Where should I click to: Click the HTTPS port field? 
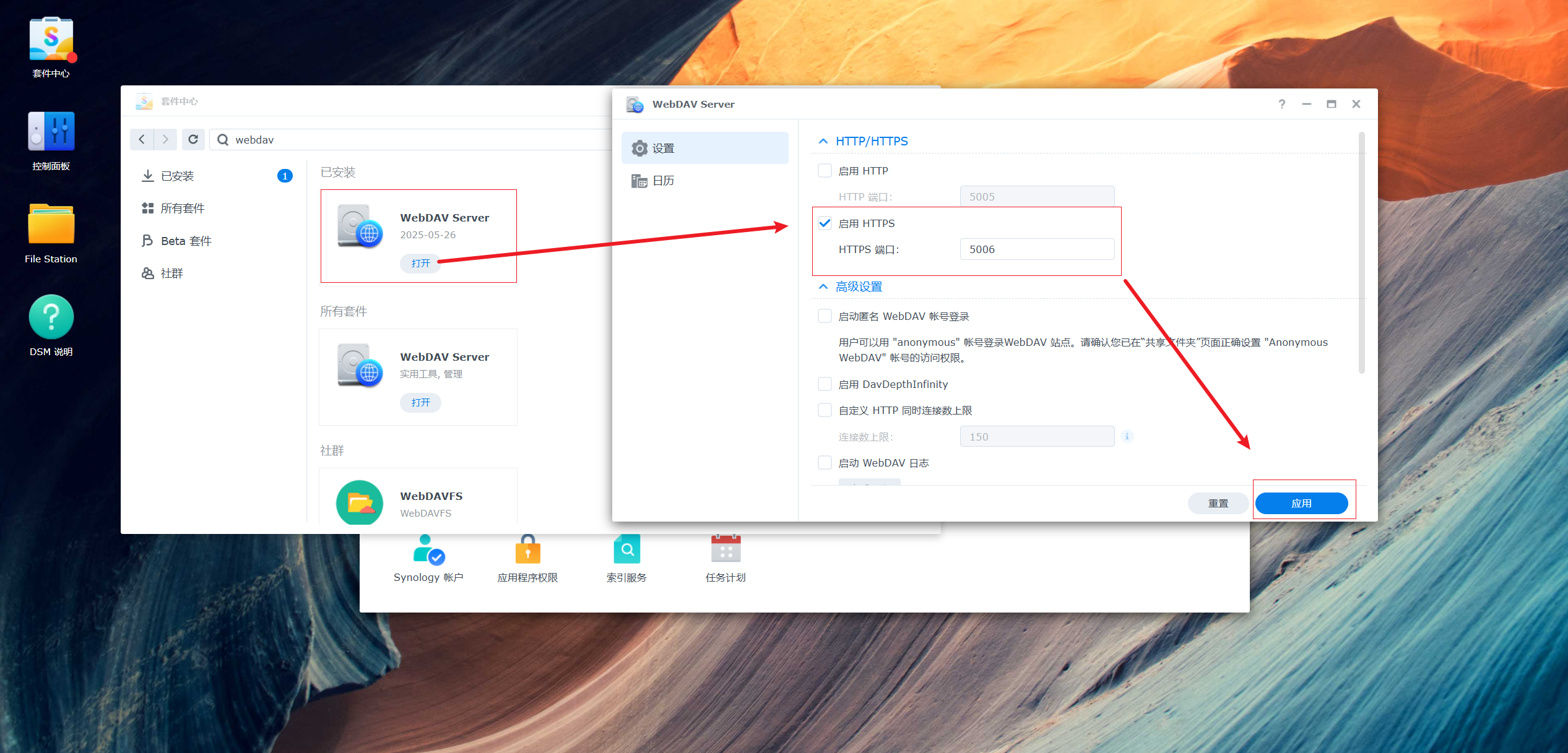[x=1037, y=249]
